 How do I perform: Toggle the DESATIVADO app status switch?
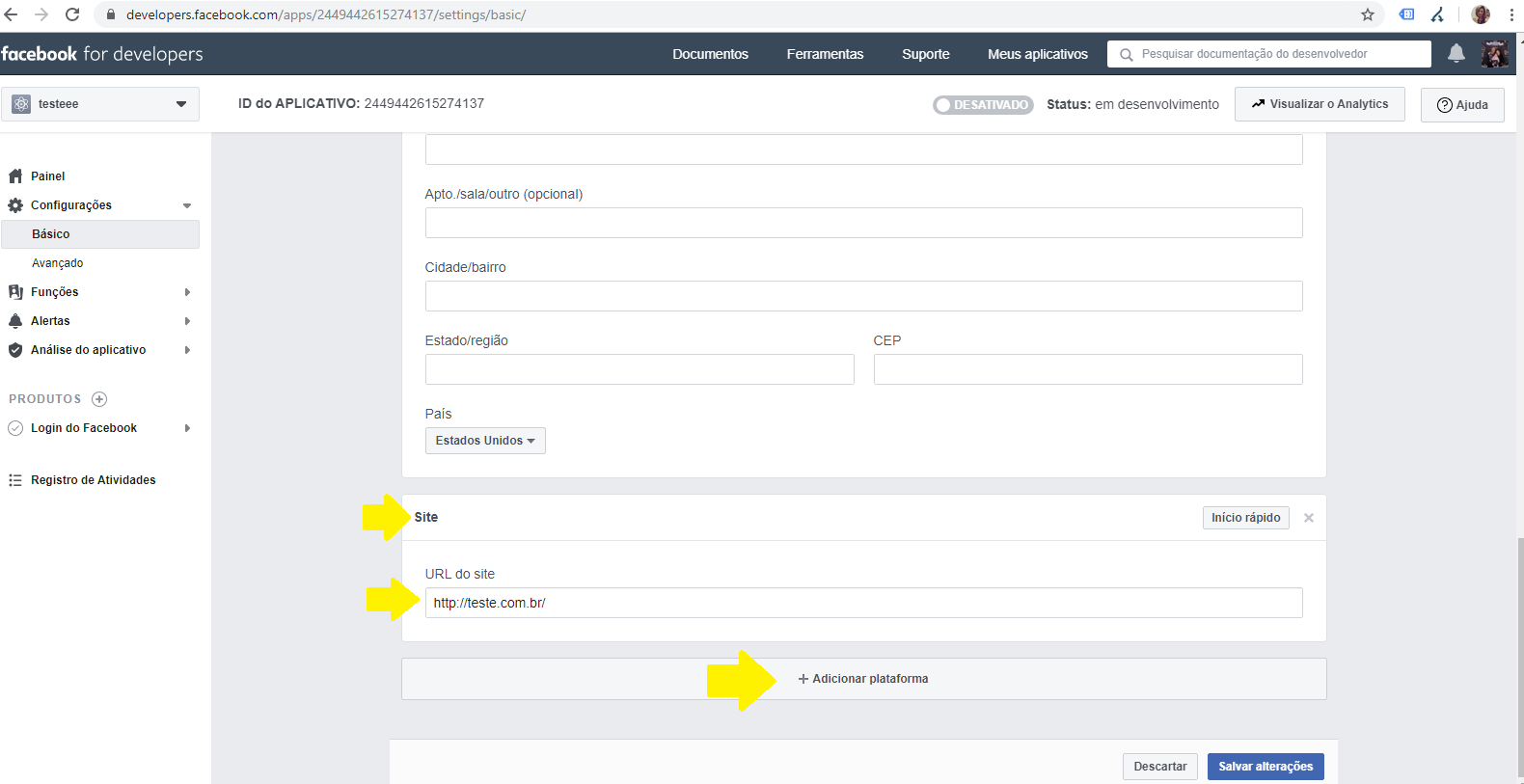[x=983, y=105]
